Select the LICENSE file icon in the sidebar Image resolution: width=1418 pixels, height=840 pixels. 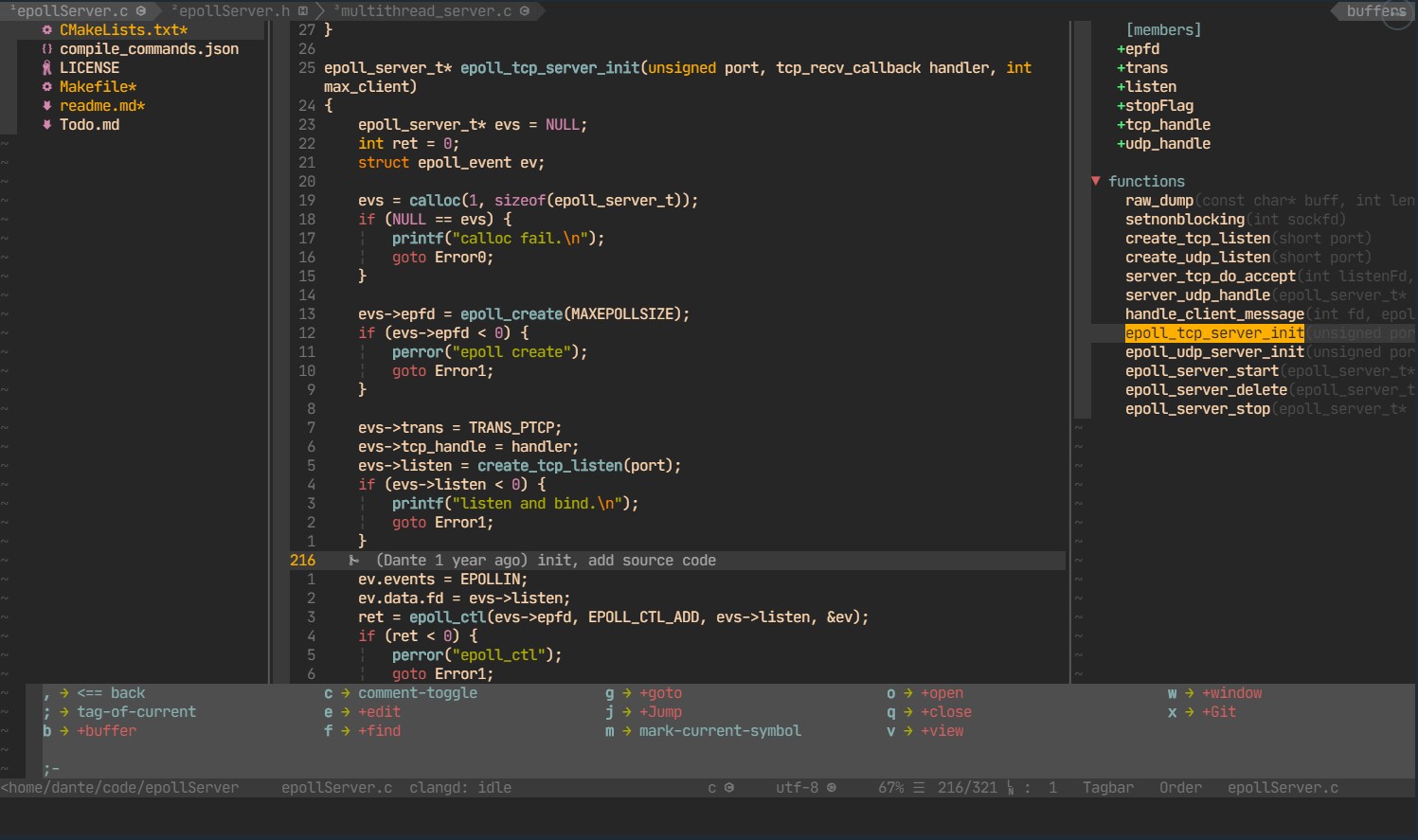[46, 67]
